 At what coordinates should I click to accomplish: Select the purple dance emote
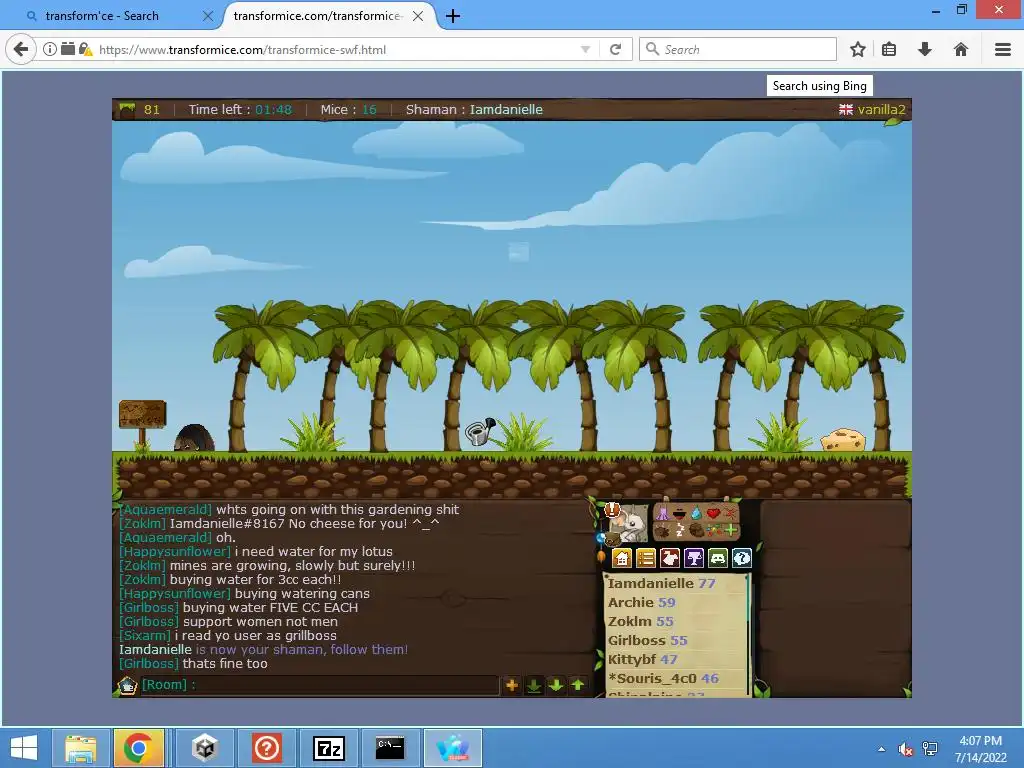[663, 513]
